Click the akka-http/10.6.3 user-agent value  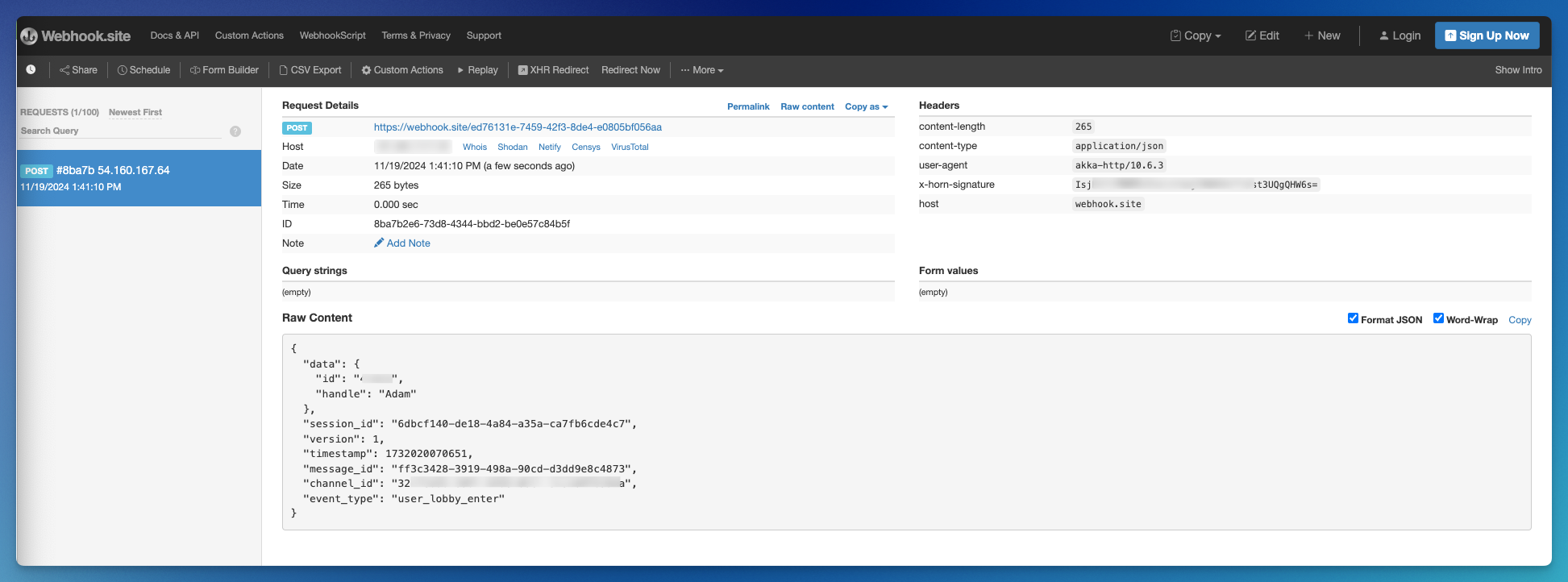(x=1119, y=165)
